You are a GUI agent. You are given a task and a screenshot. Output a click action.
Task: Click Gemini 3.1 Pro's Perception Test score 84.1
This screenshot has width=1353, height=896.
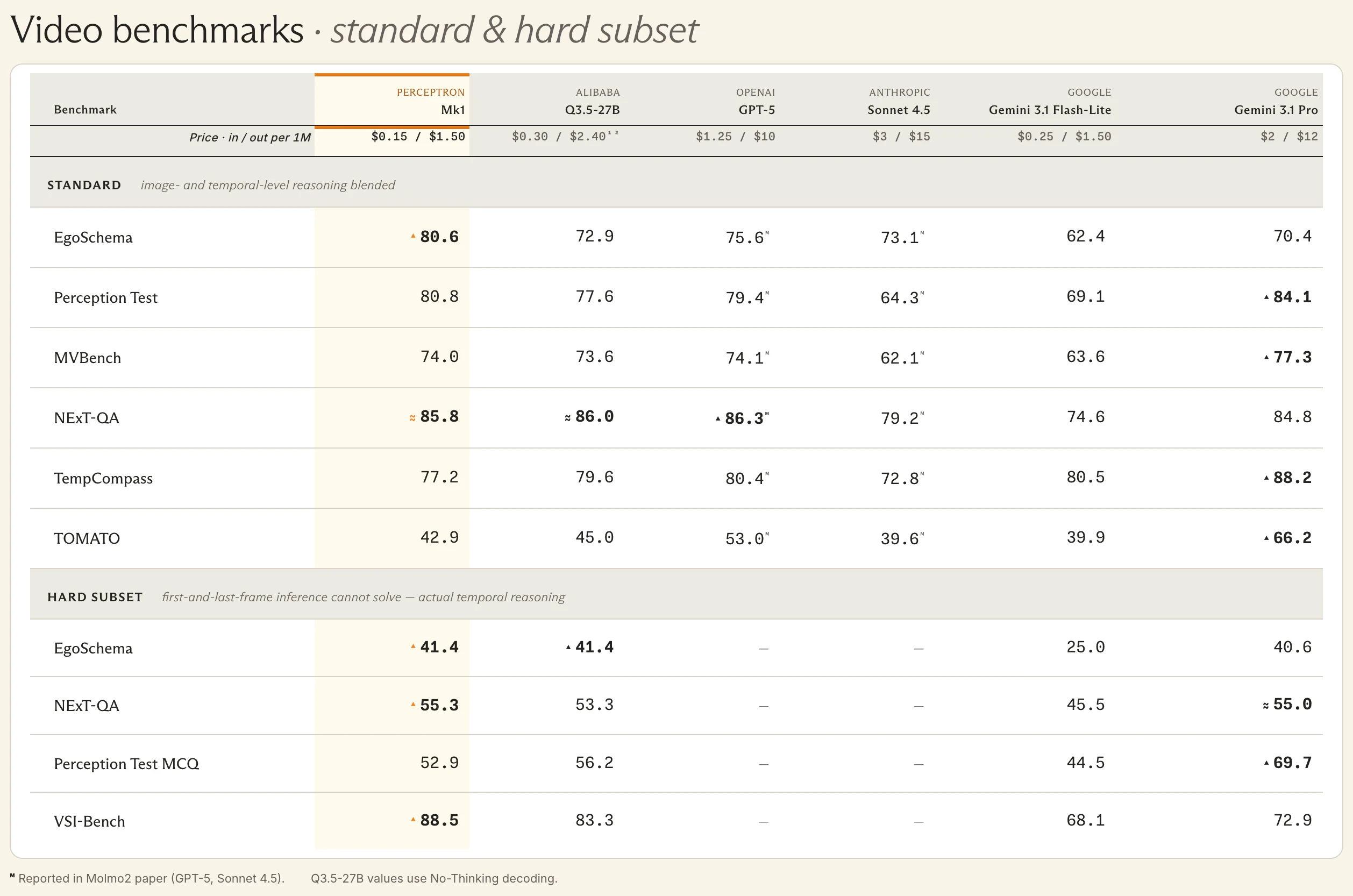(1292, 297)
